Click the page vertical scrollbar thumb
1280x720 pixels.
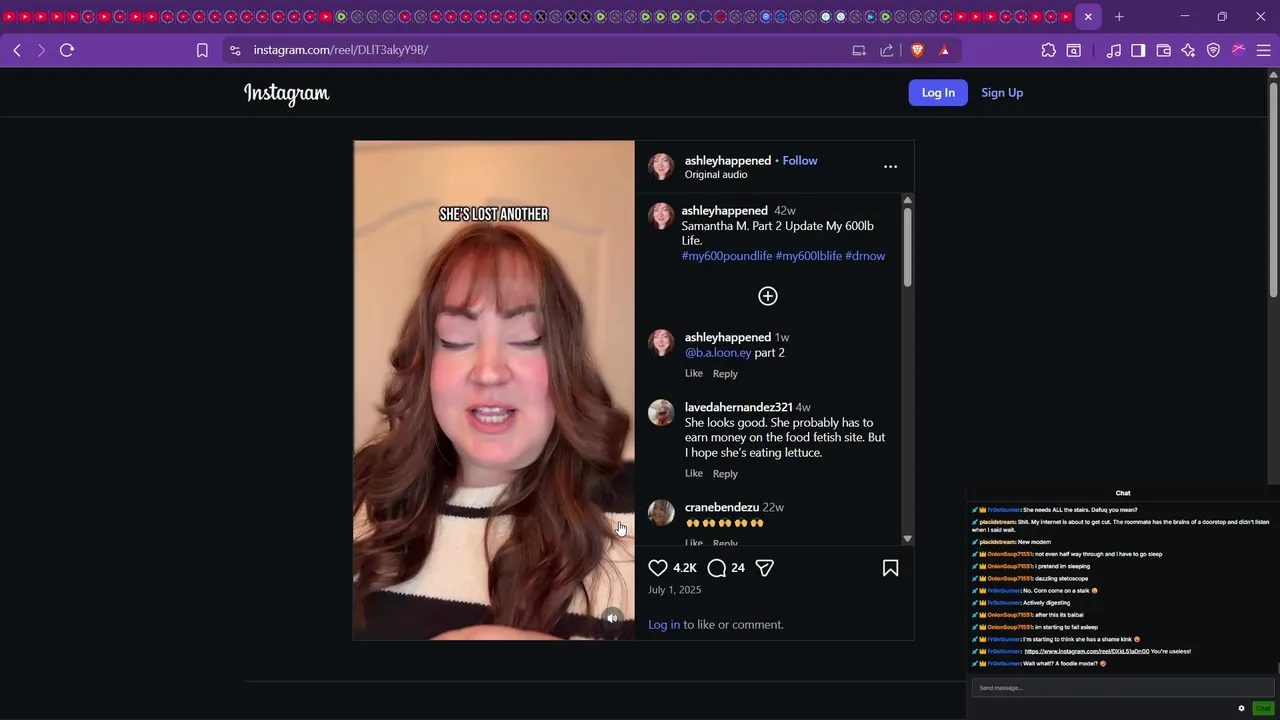[x=1273, y=189]
